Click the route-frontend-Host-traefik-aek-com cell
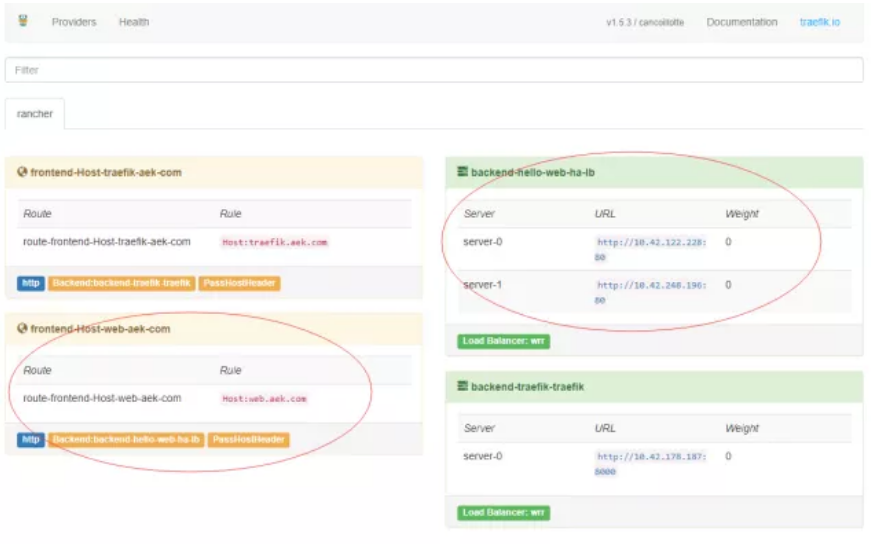 coord(107,242)
